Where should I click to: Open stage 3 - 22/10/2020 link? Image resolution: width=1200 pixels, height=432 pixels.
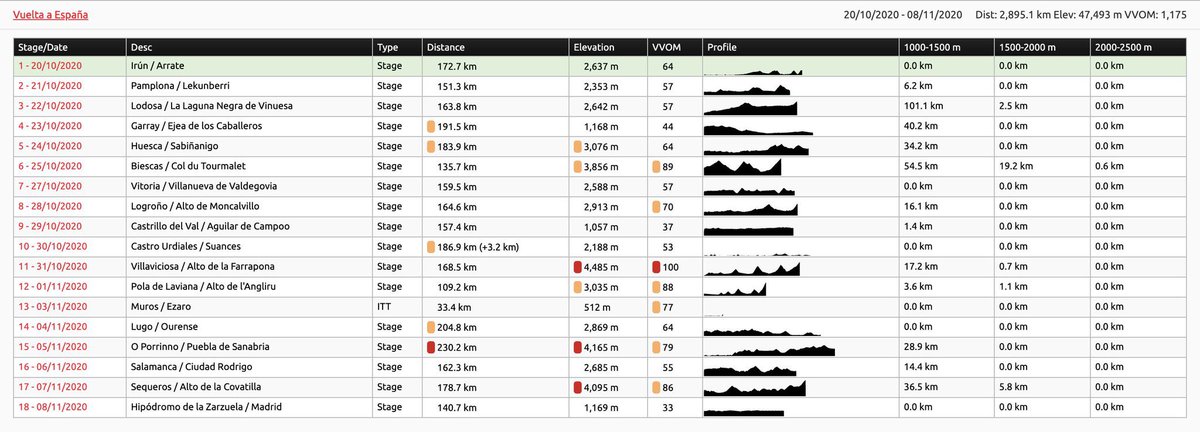point(50,106)
